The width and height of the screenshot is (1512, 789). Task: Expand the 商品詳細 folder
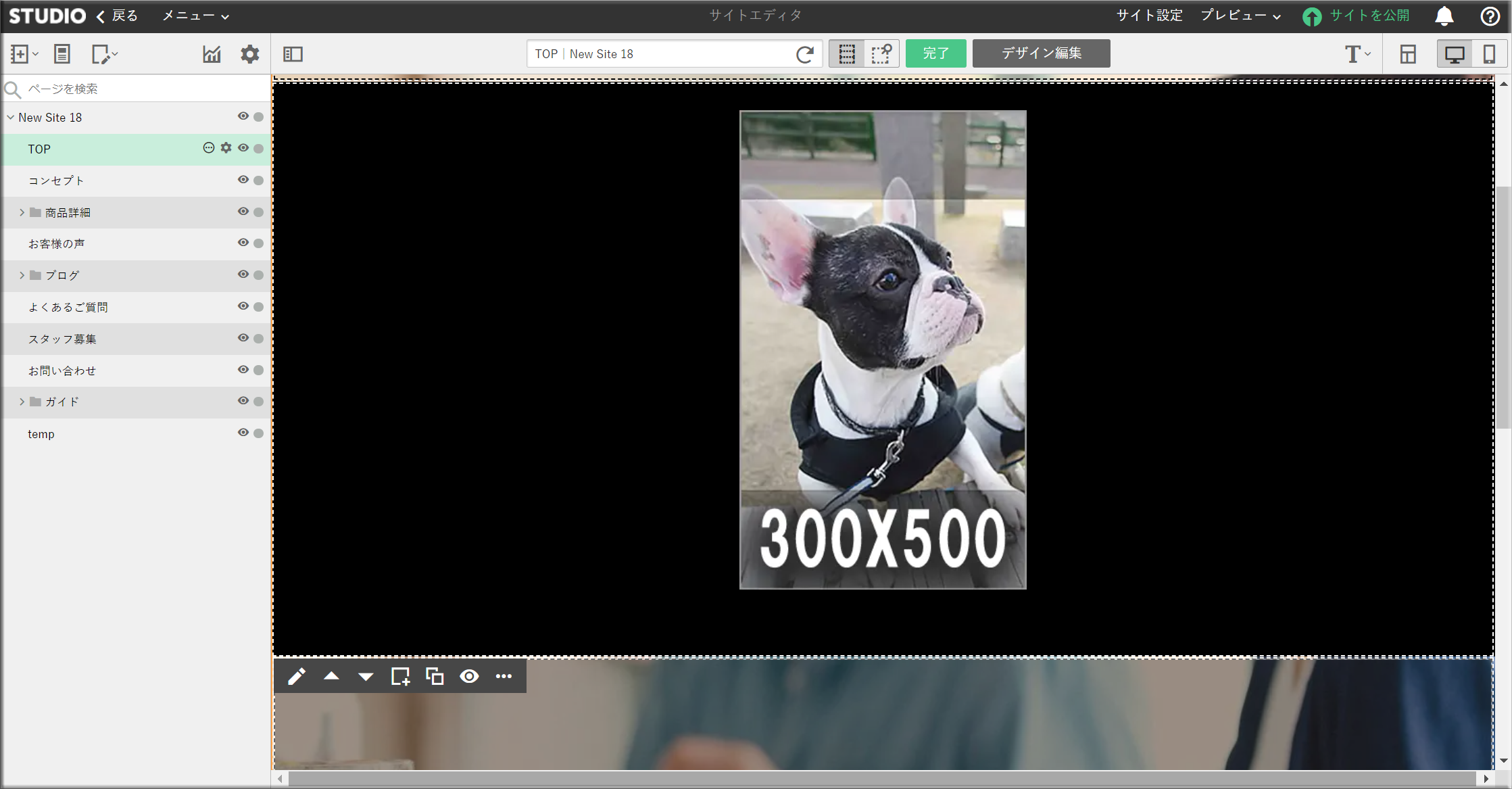tap(22, 212)
